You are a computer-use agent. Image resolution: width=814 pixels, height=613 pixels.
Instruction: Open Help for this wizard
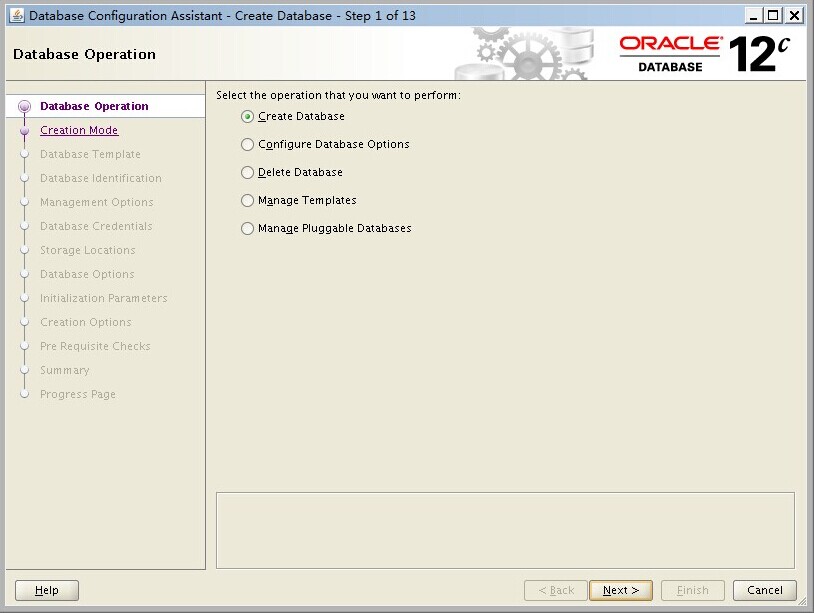(47, 590)
